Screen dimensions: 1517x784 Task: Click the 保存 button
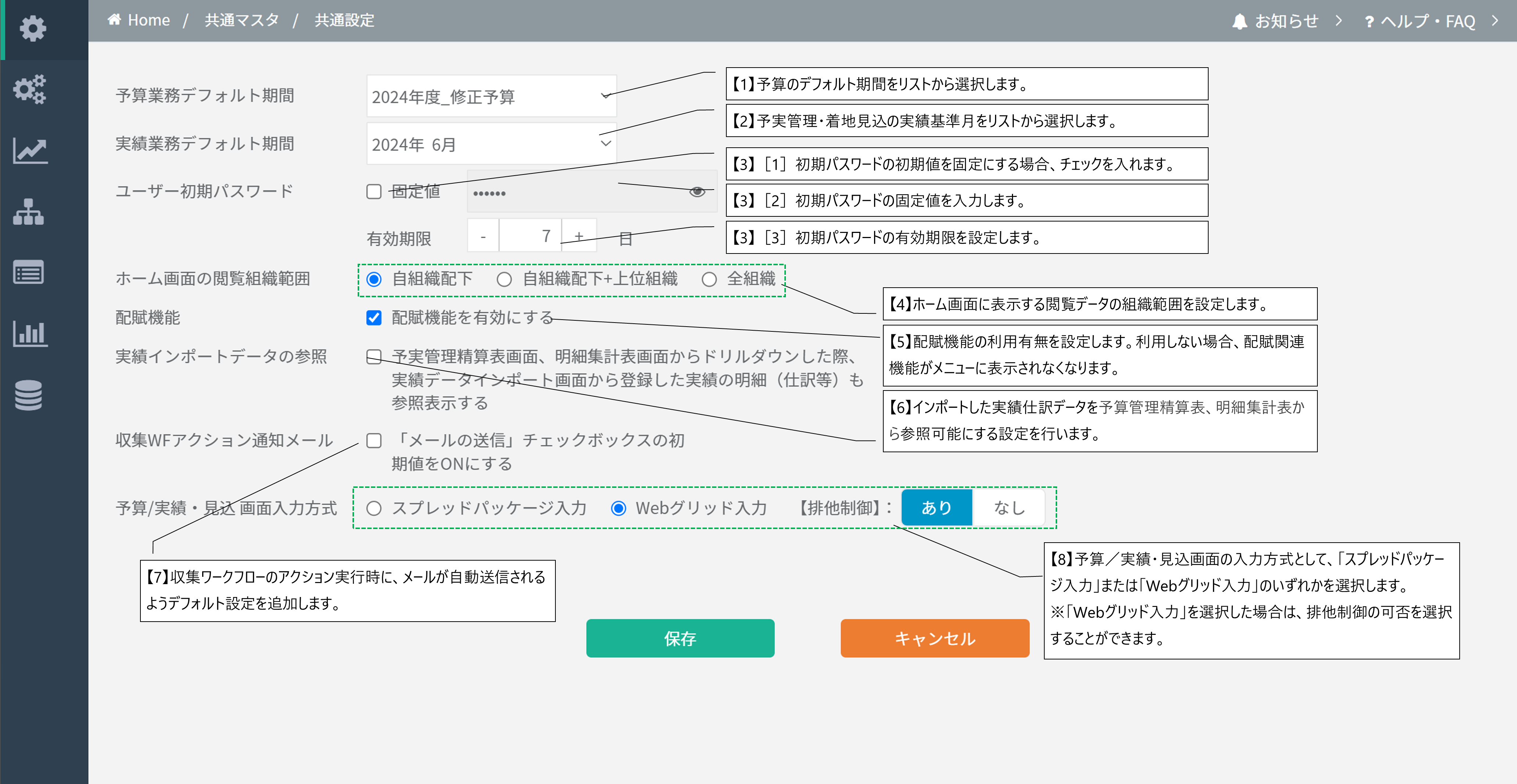click(x=680, y=638)
